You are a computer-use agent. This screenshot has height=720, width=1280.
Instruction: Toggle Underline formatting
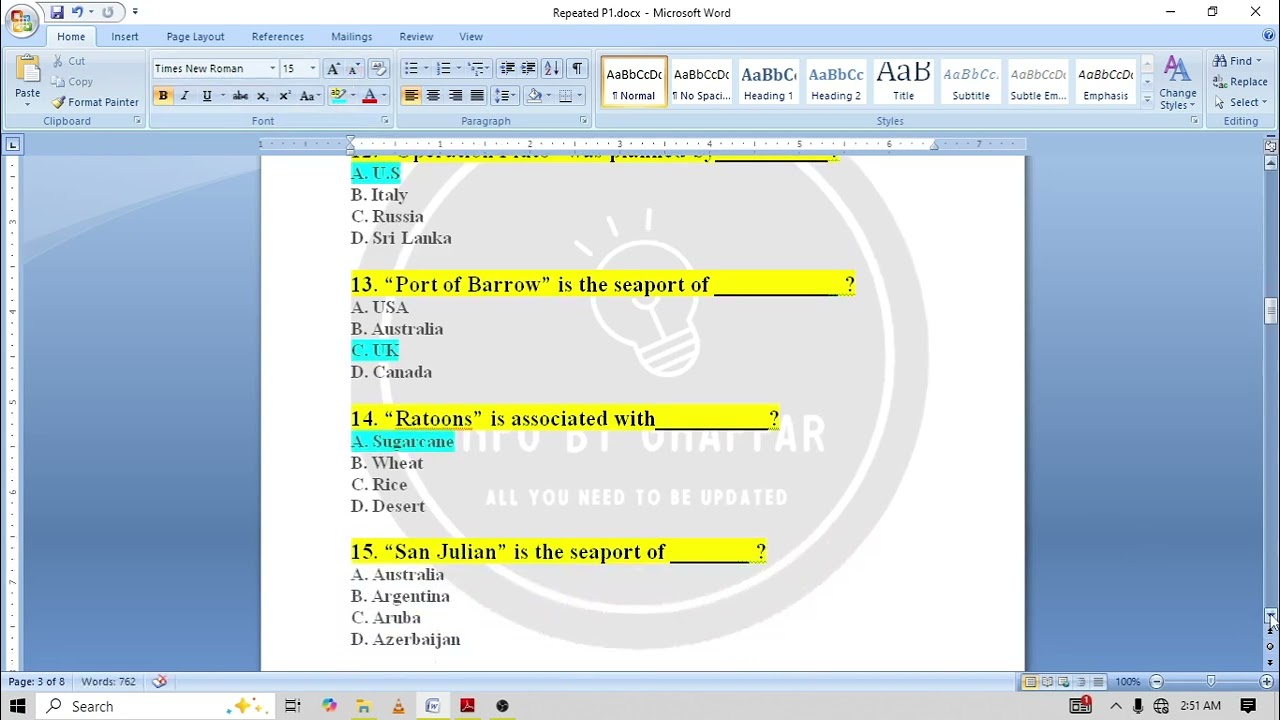point(207,96)
